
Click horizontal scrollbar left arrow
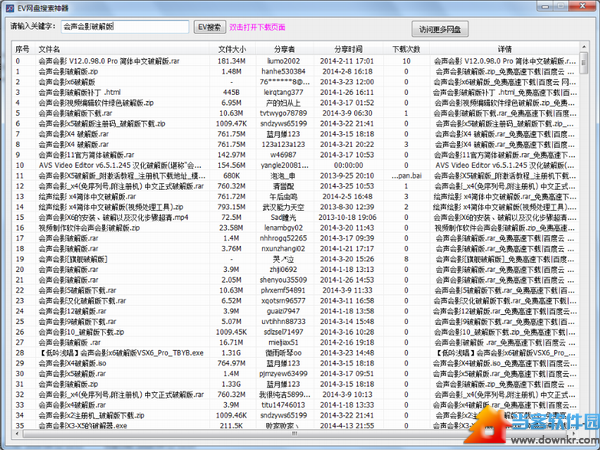point(16,433)
